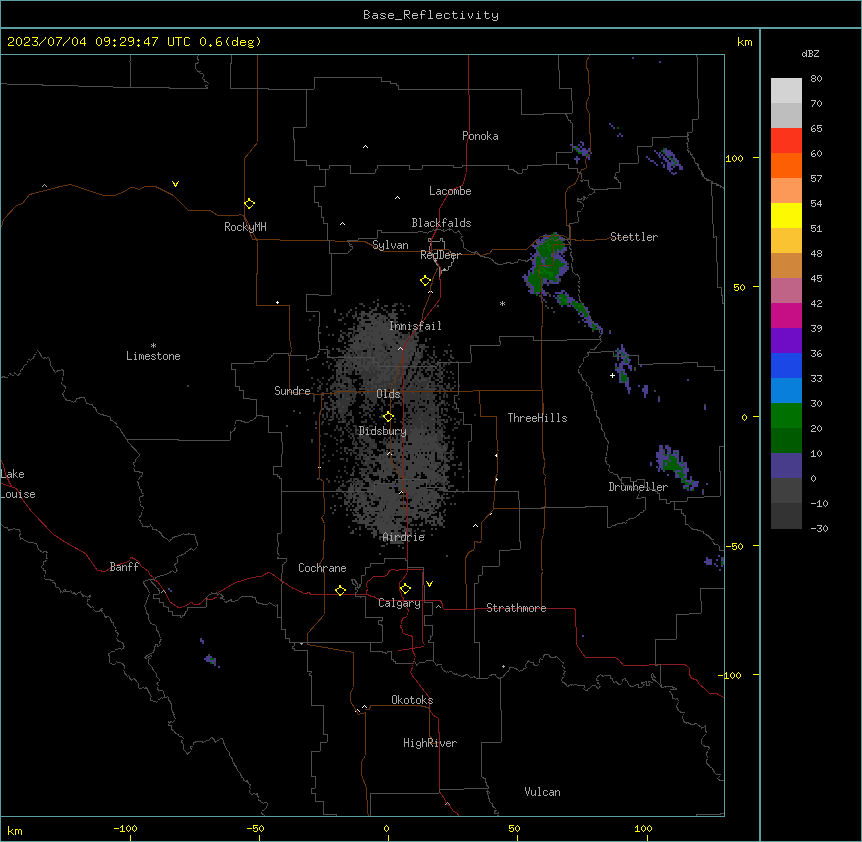Pick the slate purple 0-10 dBZ legend swatch
862x842 pixels.
pos(786,466)
